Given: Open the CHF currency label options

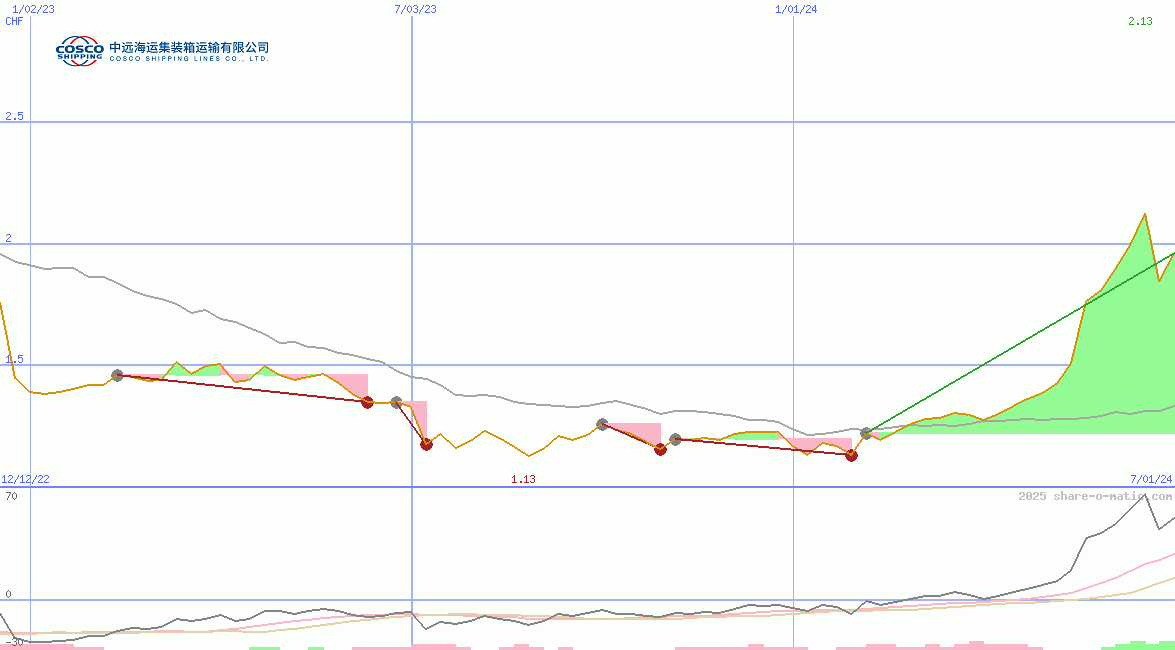Looking at the screenshot, I should [12, 21].
